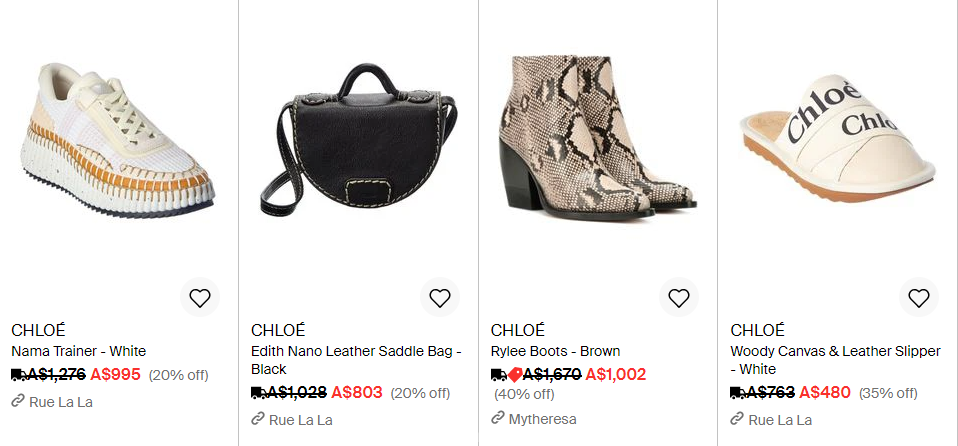Click link icon next to Nama Trainer's Rue La La
This screenshot has width=958, height=446.
coord(18,401)
